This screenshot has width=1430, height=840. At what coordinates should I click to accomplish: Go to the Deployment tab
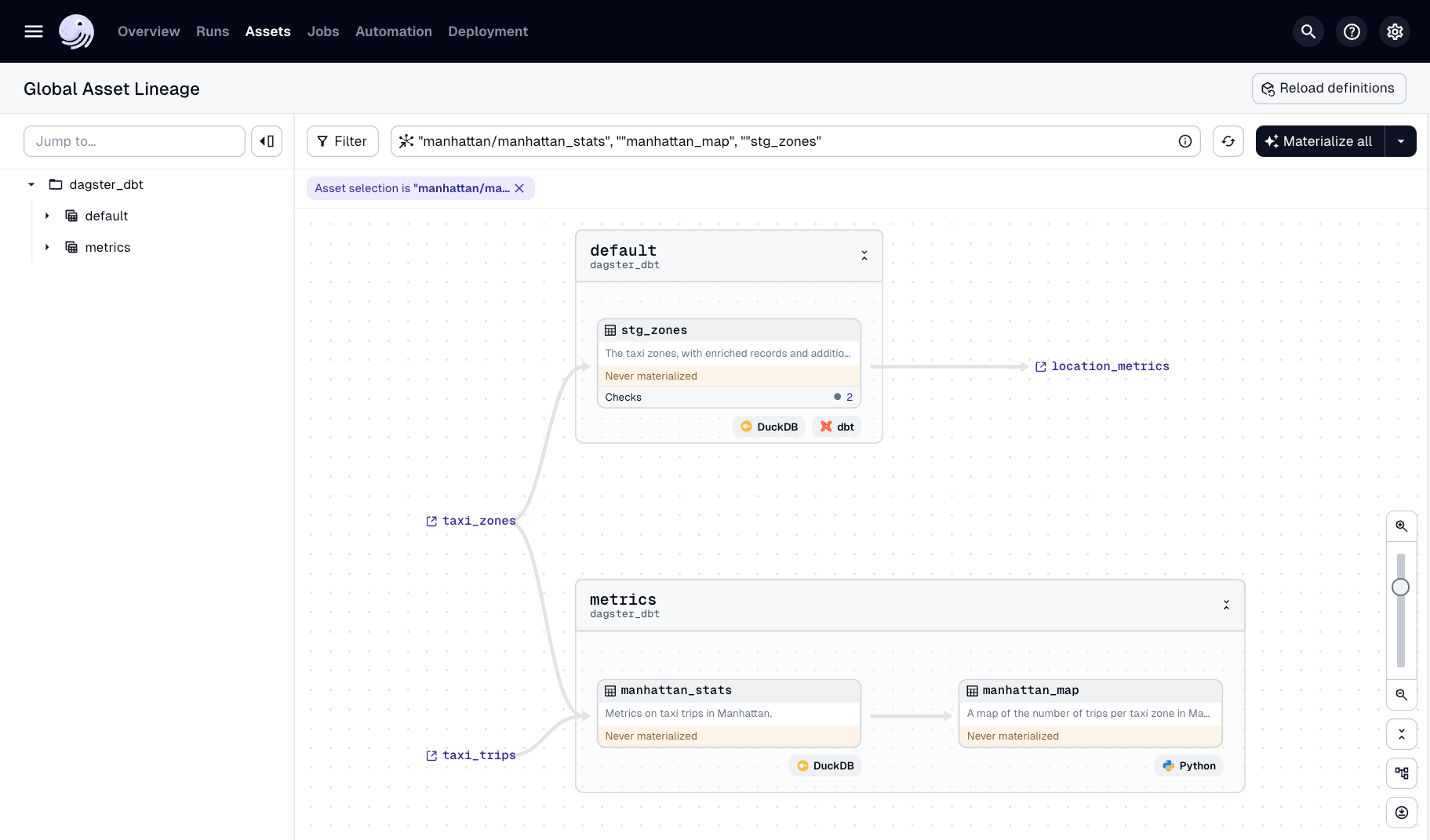pos(488,31)
